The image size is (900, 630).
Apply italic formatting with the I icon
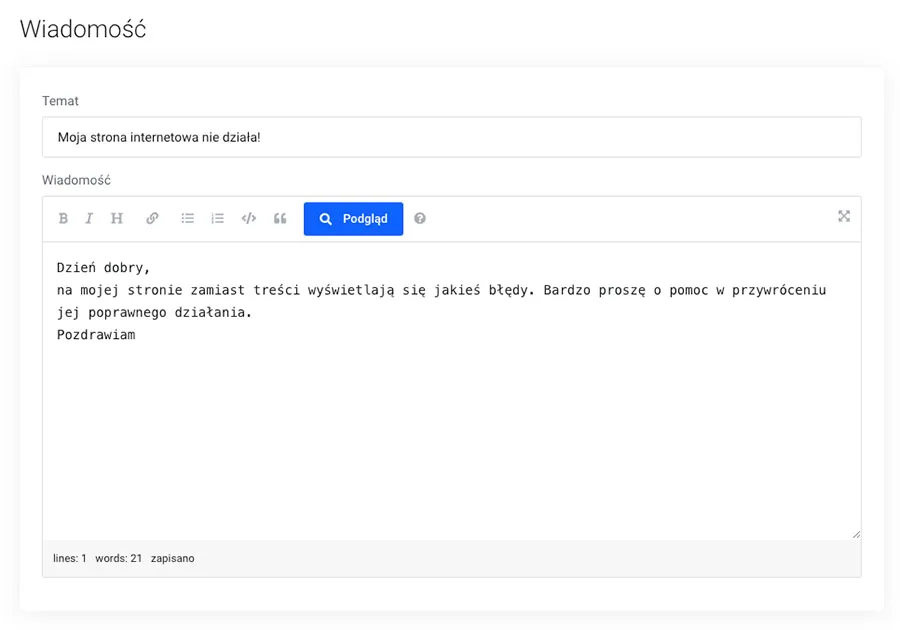click(x=89, y=219)
